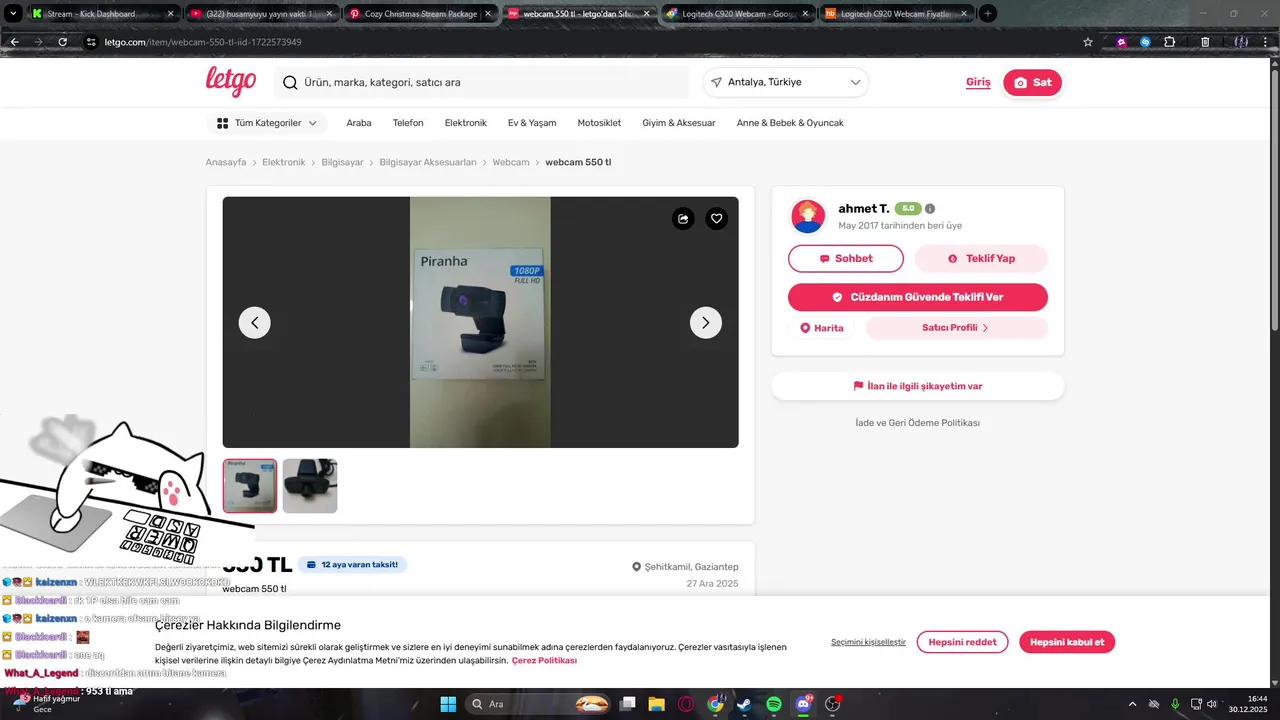This screenshot has width=1280, height=720.
Task: Switch to Logitech C920 Webcam Fiyatları tab
Action: [896, 14]
